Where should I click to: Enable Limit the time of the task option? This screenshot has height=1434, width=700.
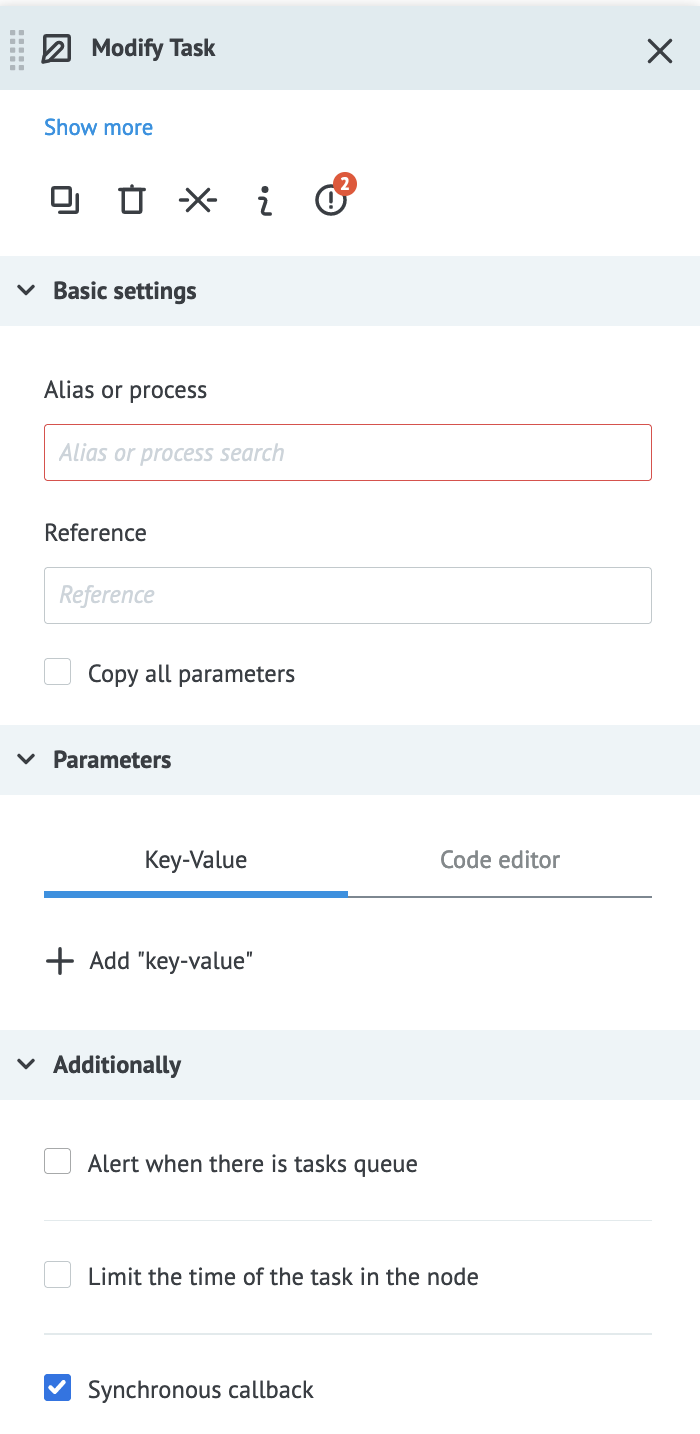pos(57,1274)
